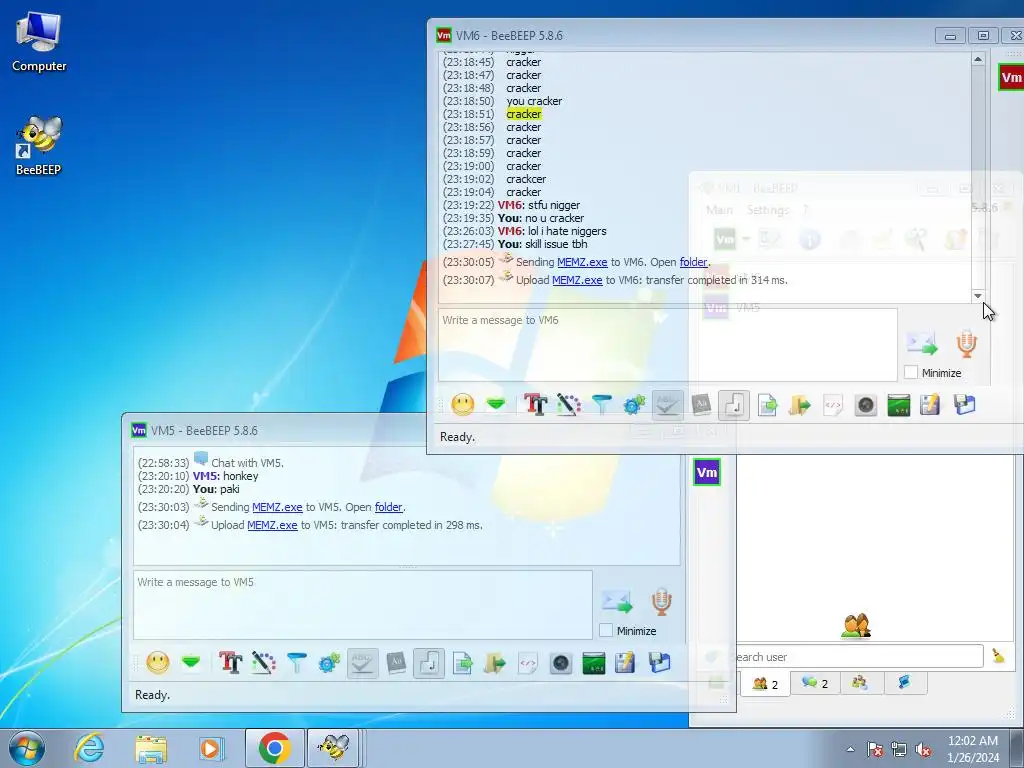1024x768 pixels.
Task: Click camera icon in VM6 toolbar
Action: pyautogui.click(x=866, y=405)
